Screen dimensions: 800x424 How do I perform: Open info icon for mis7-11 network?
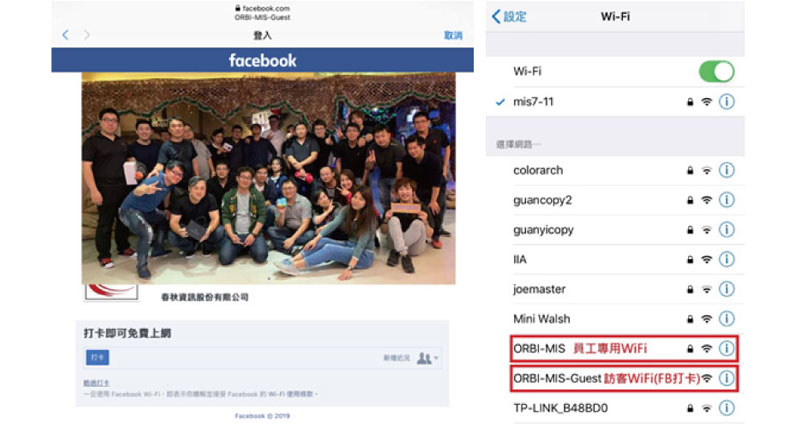pos(727,102)
